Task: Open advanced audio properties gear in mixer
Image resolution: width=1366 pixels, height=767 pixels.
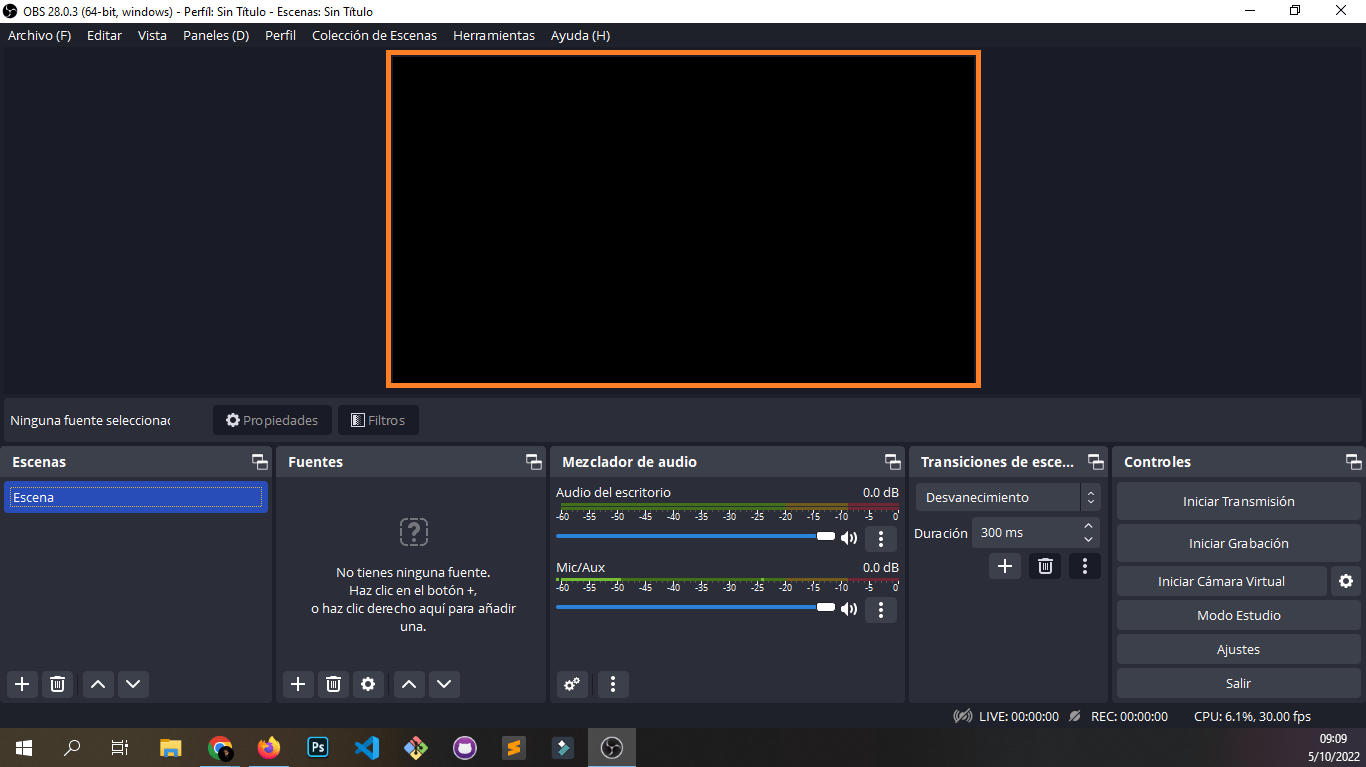Action: [x=572, y=684]
